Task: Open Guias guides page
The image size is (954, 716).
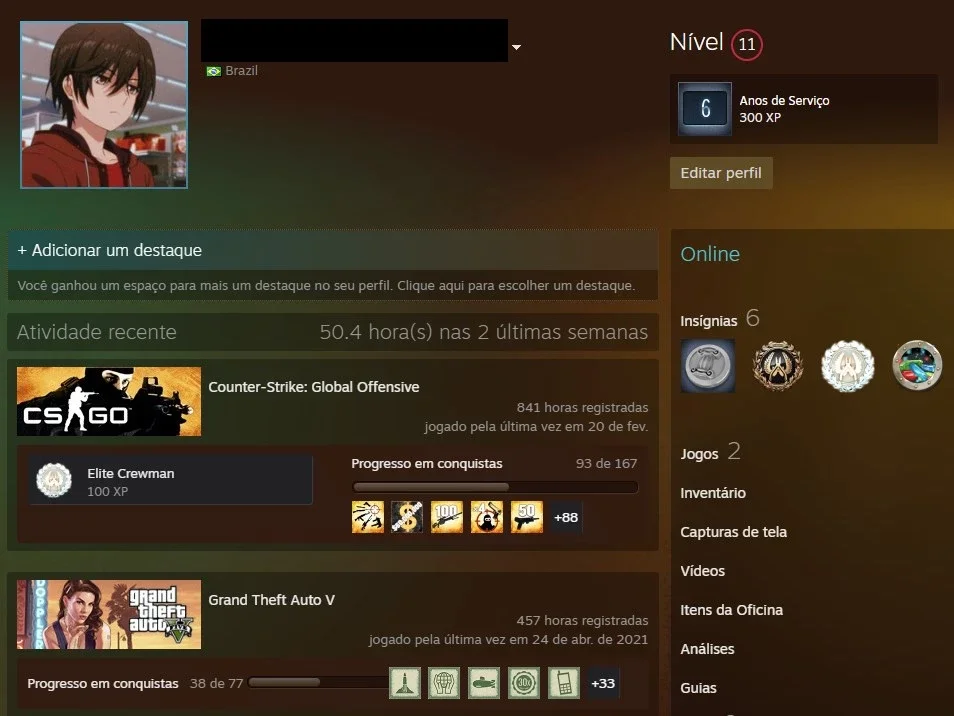Action: [x=698, y=687]
